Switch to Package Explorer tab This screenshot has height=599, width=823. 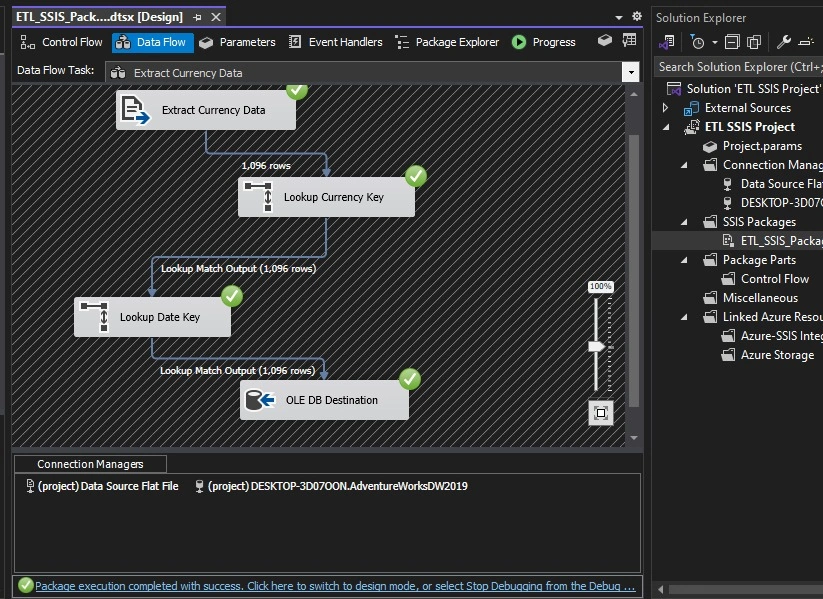click(x=447, y=42)
